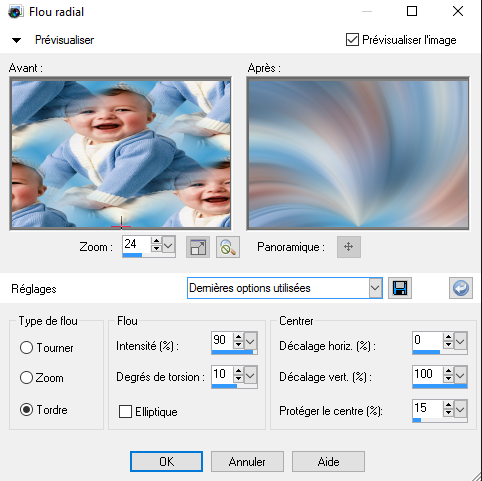The width and height of the screenshot is (482, 481).
Task: Enable the Elliptique checkbox
Action: click(125, 412)
